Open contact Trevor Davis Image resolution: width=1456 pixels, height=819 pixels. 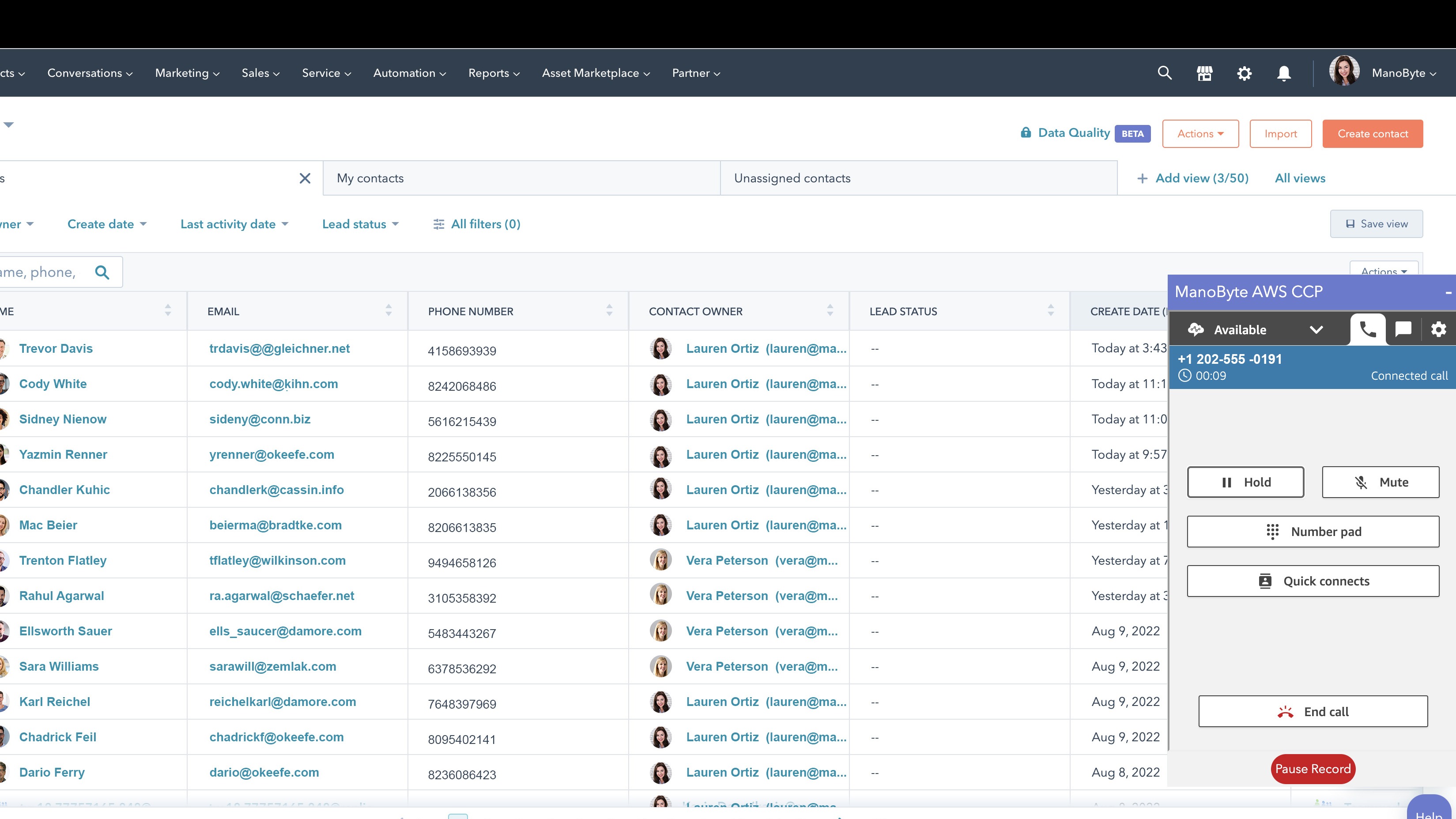point(56,348)
